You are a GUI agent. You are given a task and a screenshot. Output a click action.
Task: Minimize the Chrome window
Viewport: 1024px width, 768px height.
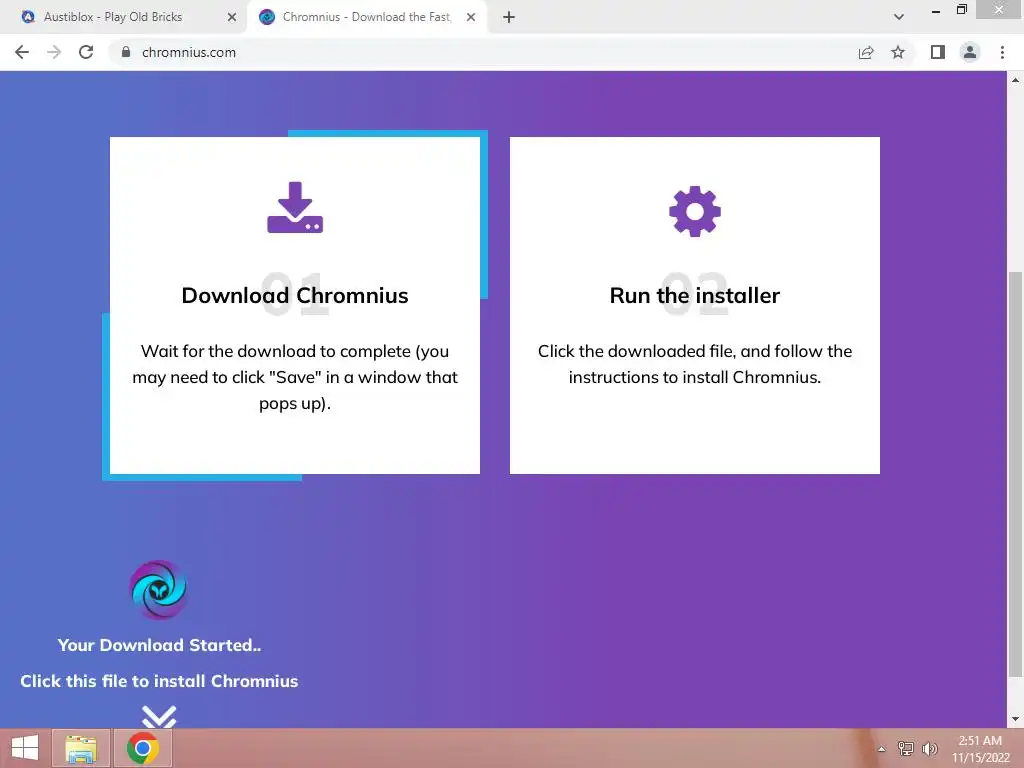(x=936, y=11)
